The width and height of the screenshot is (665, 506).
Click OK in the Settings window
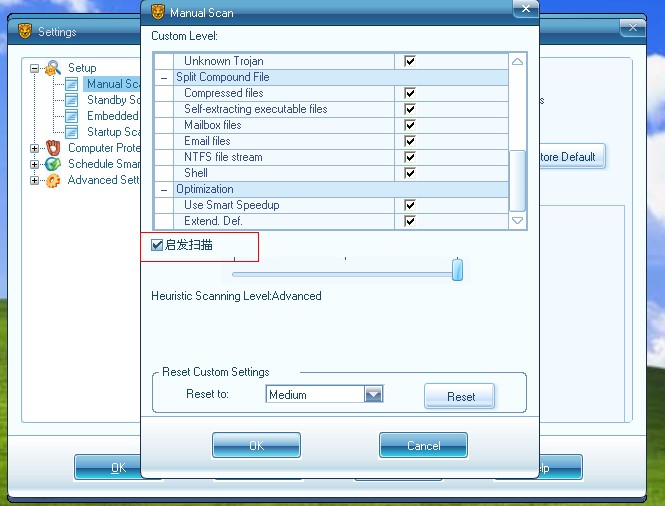coord(108,467)
